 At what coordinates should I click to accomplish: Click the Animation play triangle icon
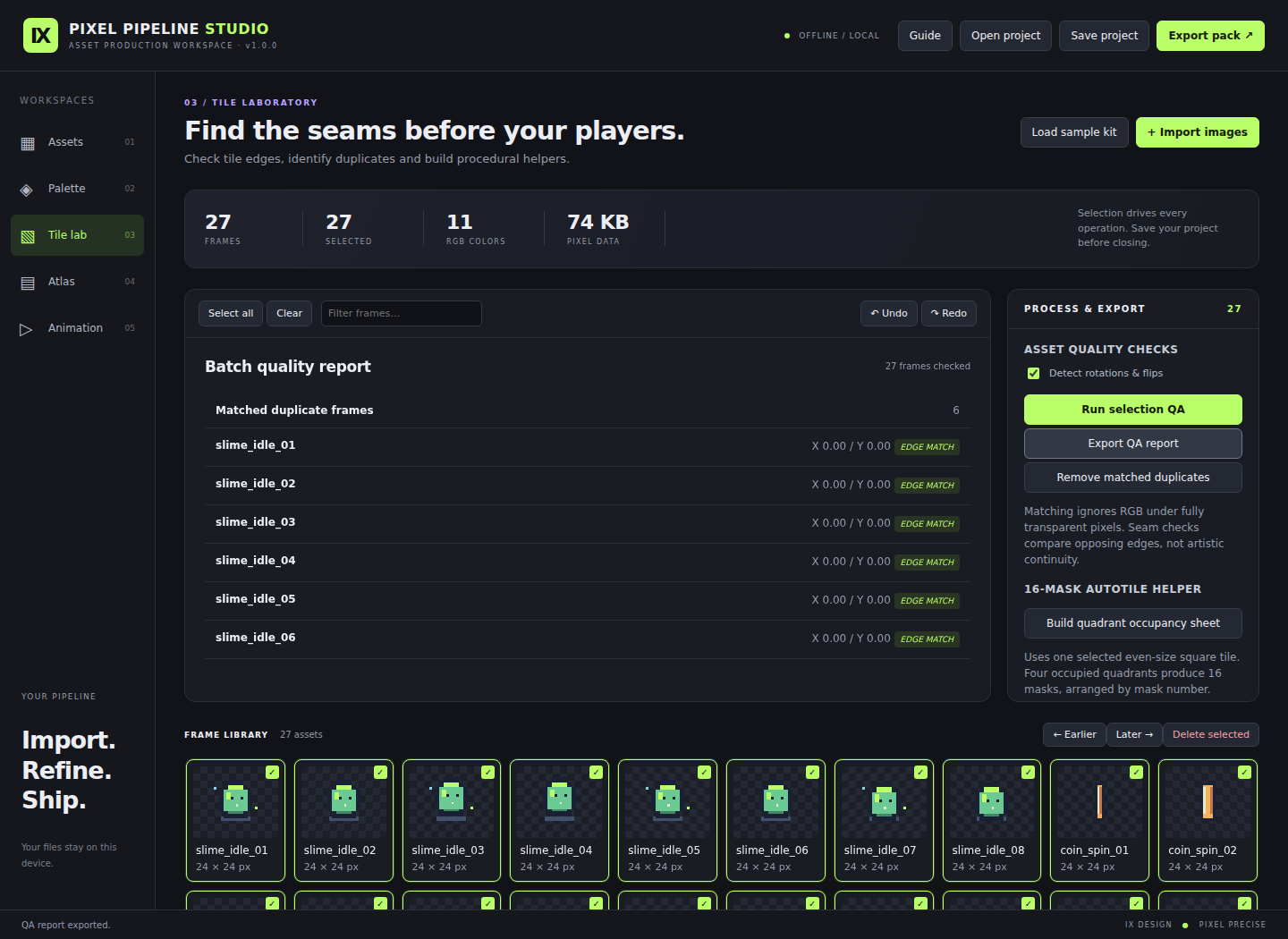point(26,329)
